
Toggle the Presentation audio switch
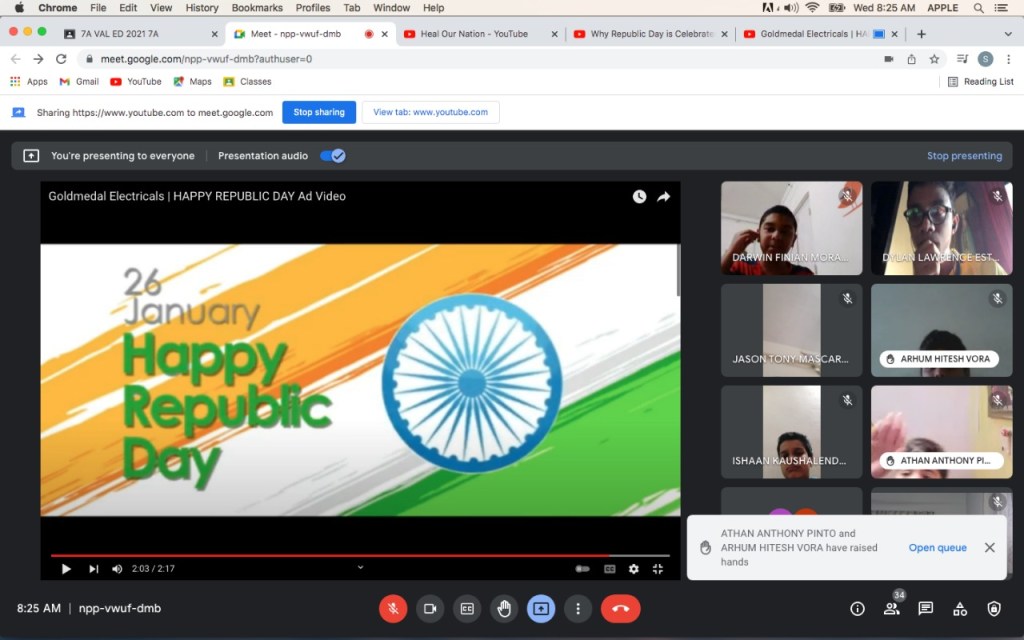pos(333,156)
